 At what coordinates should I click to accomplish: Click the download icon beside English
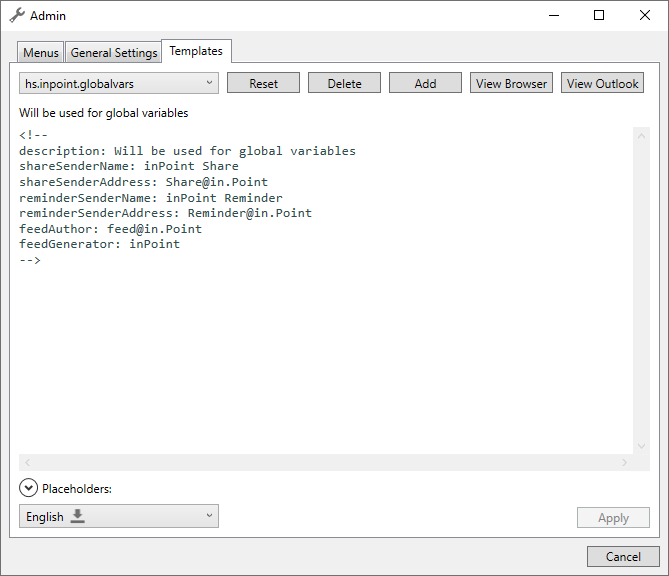(x=78, y=517)
